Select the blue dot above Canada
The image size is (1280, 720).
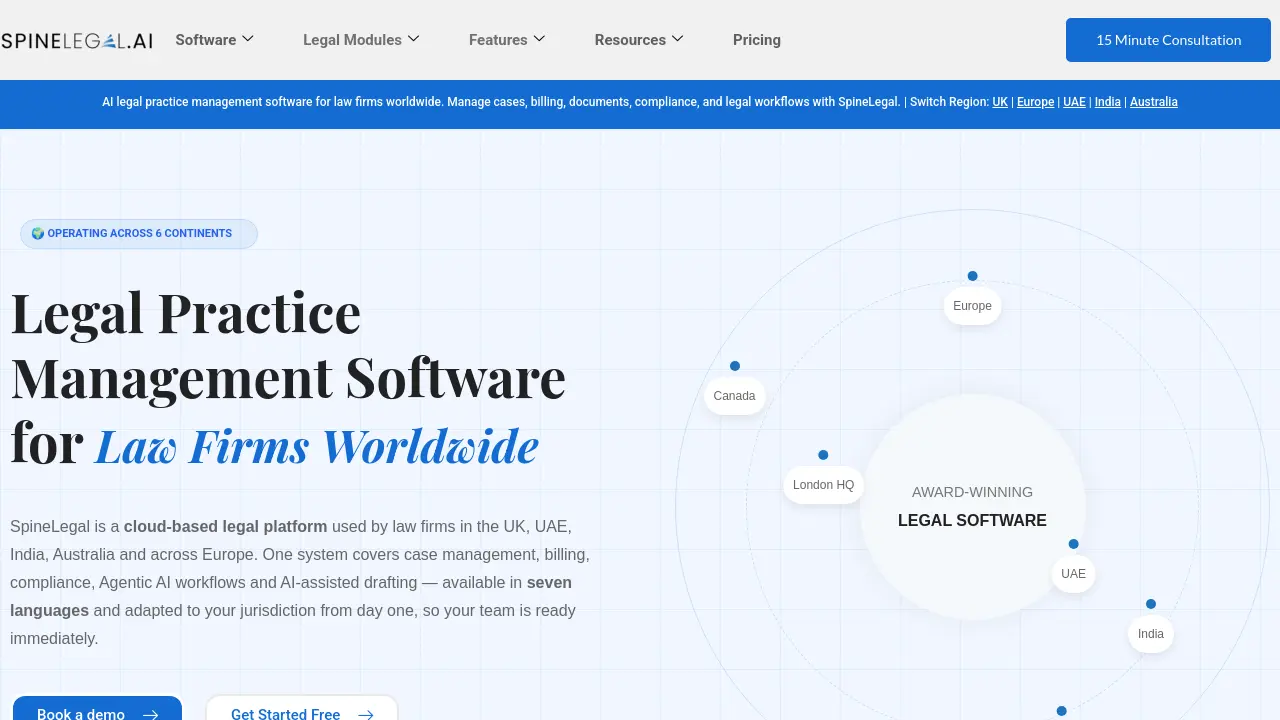click(x=735, y=366)
